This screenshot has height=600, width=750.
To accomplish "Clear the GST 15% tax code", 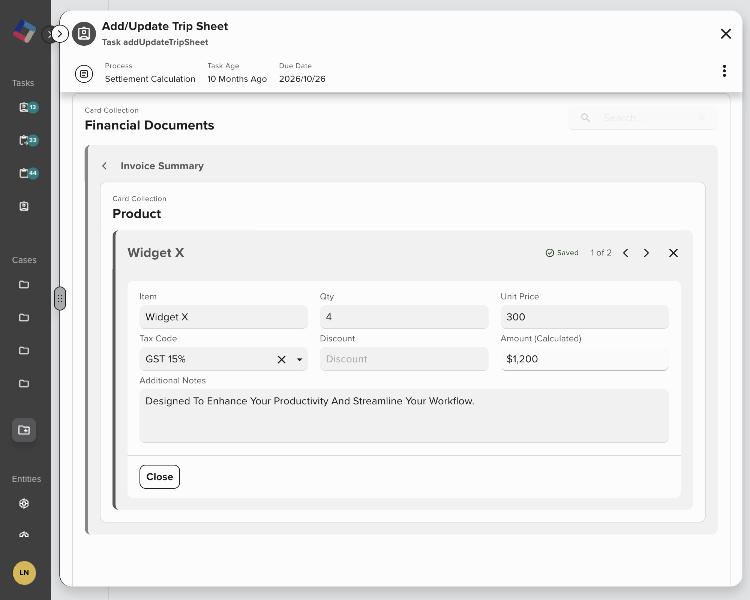I will pos(281,359).
